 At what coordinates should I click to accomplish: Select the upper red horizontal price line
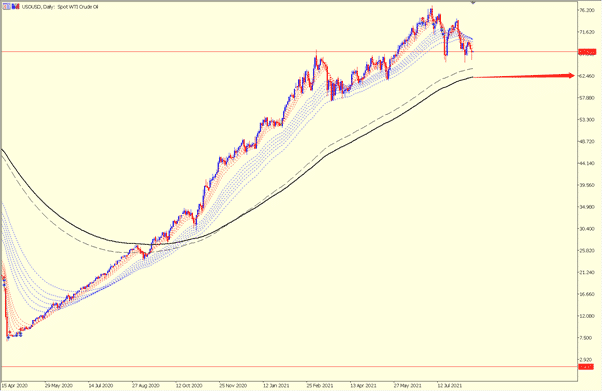(289, 51)
